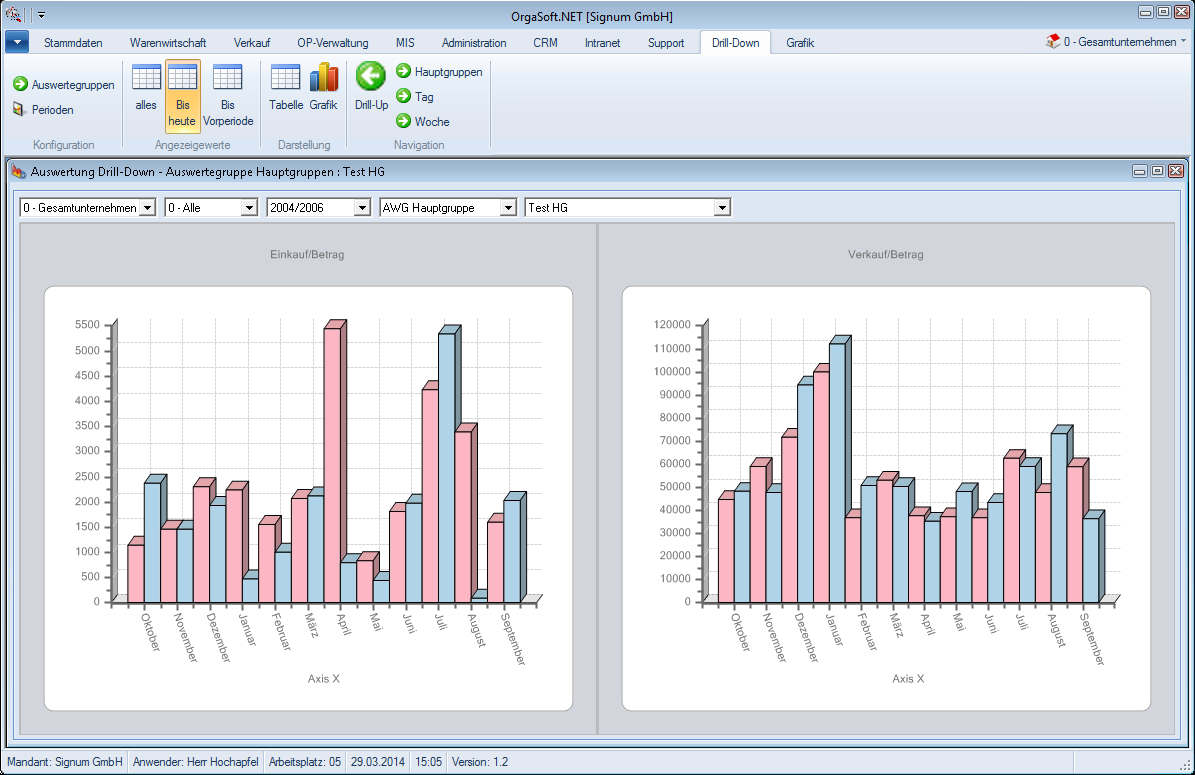The width and height of the screenshot is (1195, 775).
Task: Click the Auswertegruppen green arrow icon
Action: coord(20,85)
